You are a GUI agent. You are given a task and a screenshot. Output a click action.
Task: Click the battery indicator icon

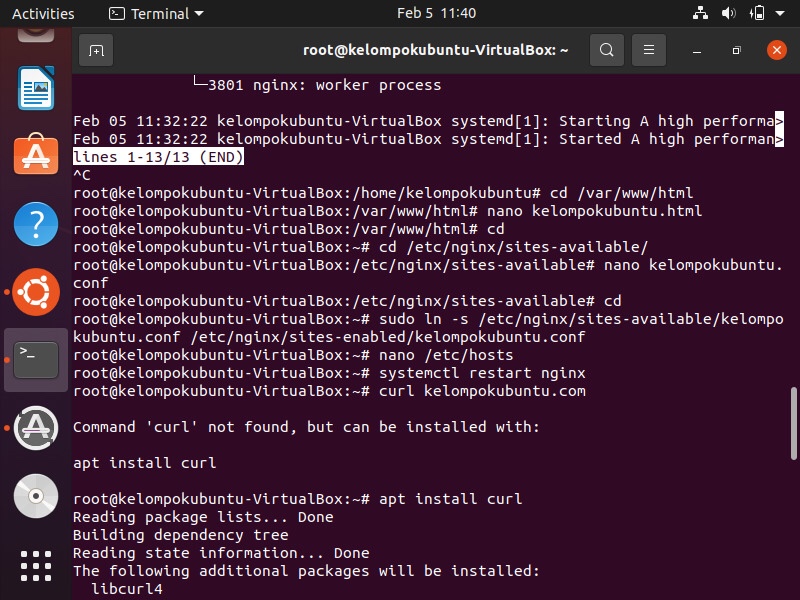pos(757,14)
